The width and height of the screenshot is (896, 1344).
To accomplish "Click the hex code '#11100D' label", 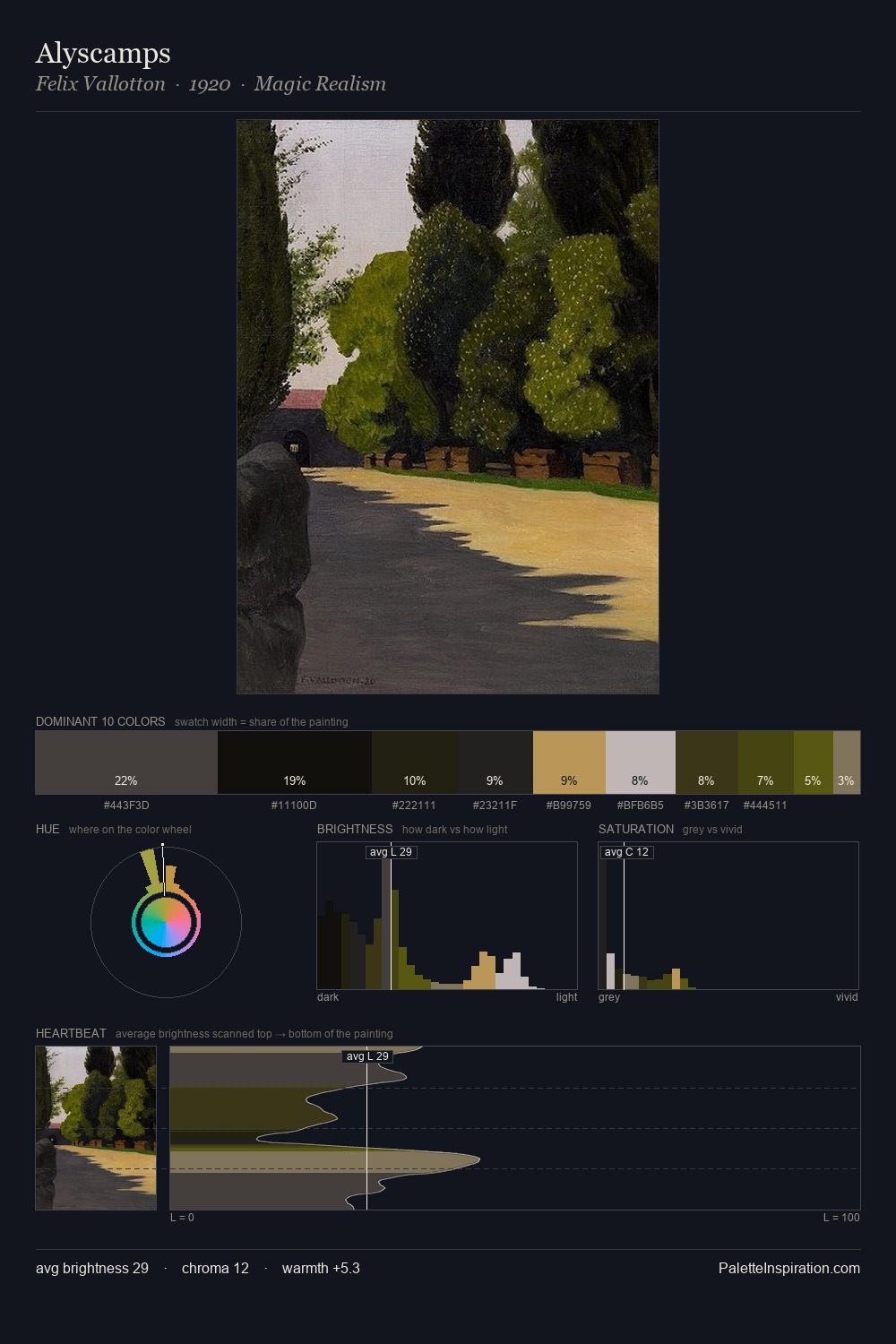I will [x=294, y=806].
